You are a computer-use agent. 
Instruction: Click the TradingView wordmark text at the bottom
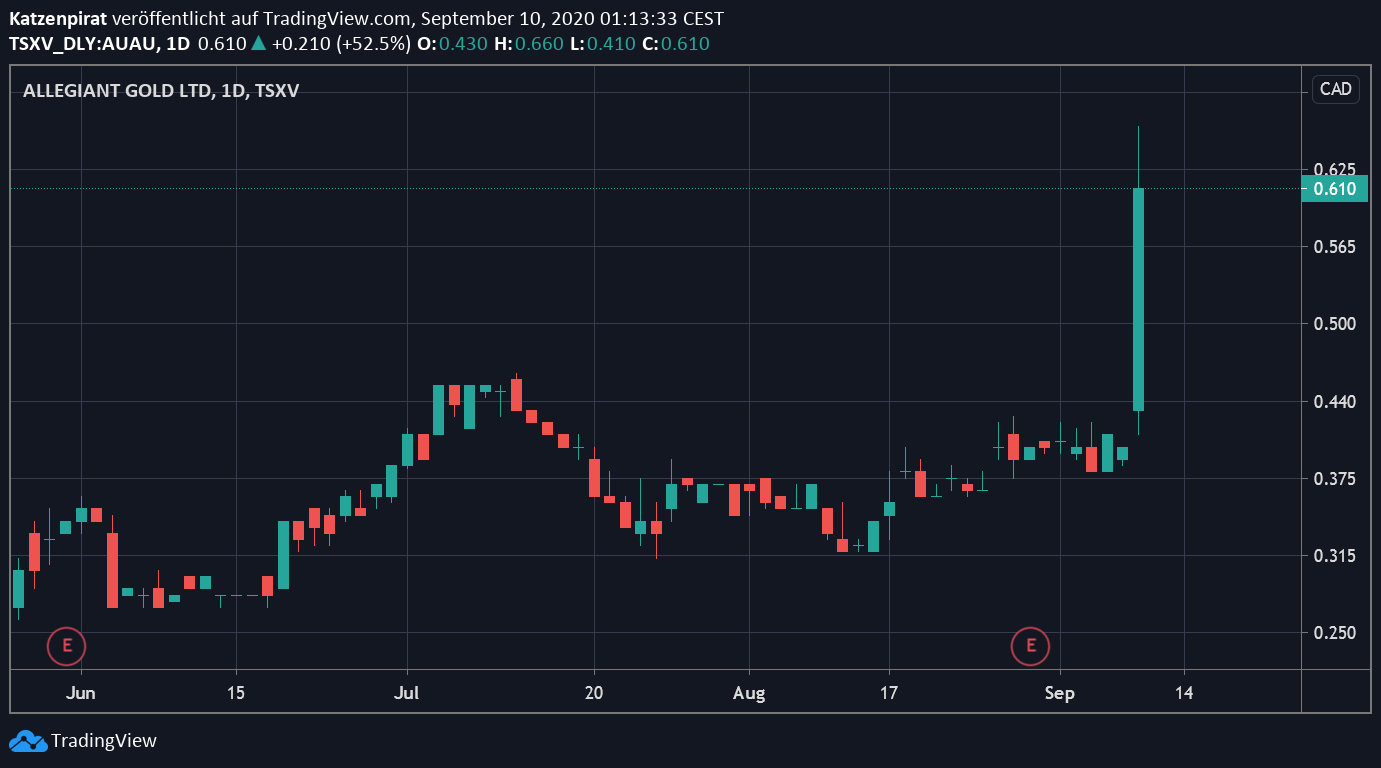(104, 741)
